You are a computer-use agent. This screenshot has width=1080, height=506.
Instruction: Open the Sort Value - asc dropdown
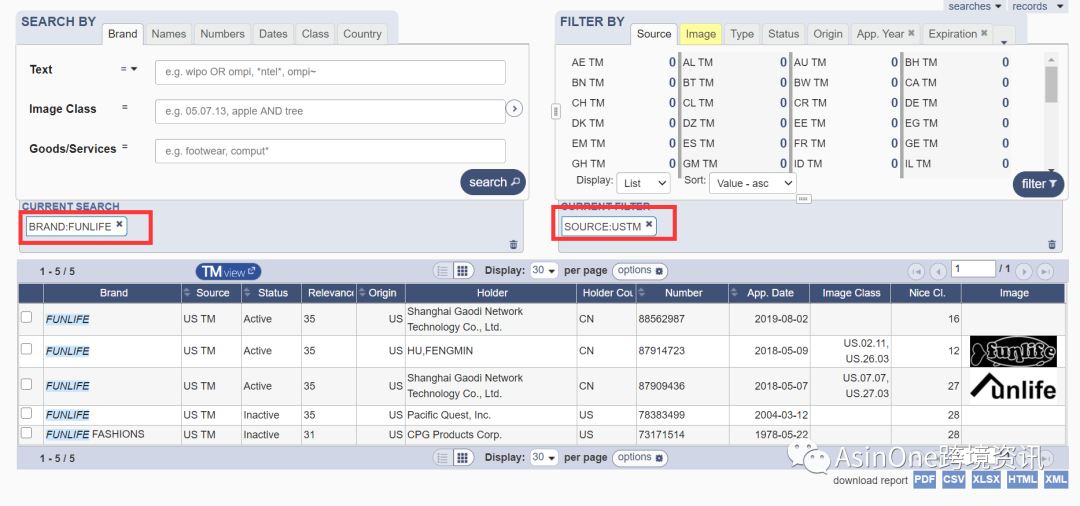[x=752, y=183]
